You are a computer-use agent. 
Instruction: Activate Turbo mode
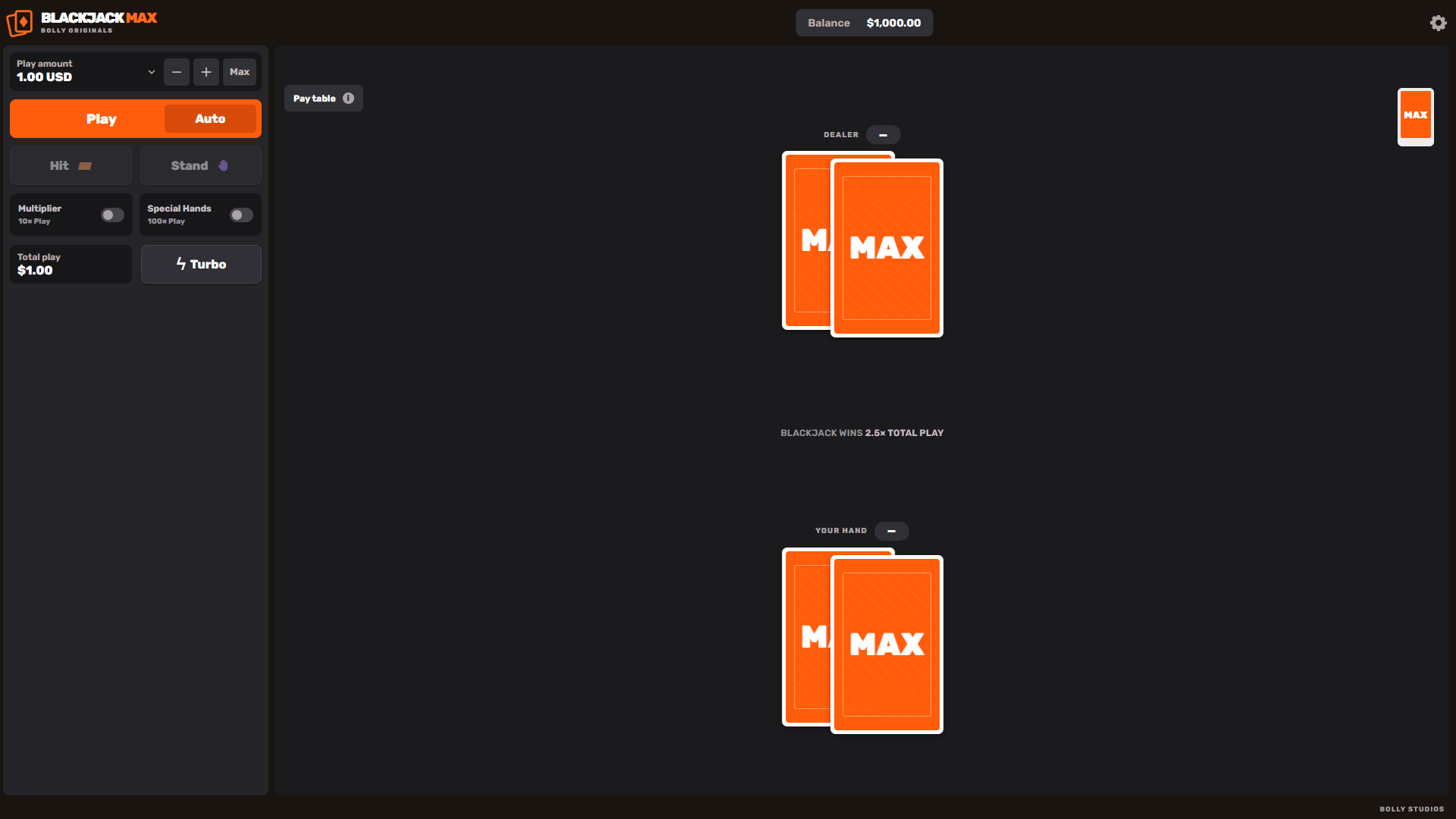(x=201, y=264)
